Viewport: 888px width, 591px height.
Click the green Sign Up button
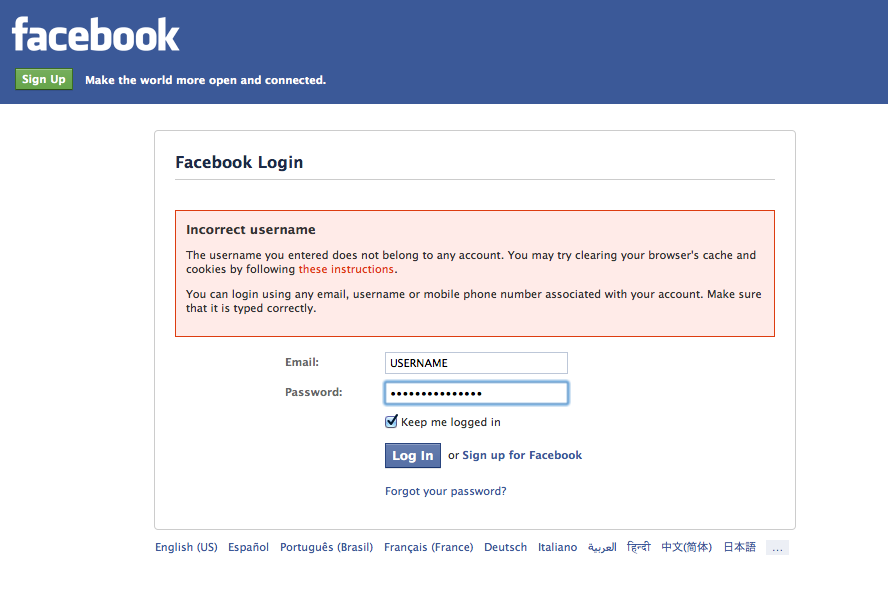pos(44,79)
